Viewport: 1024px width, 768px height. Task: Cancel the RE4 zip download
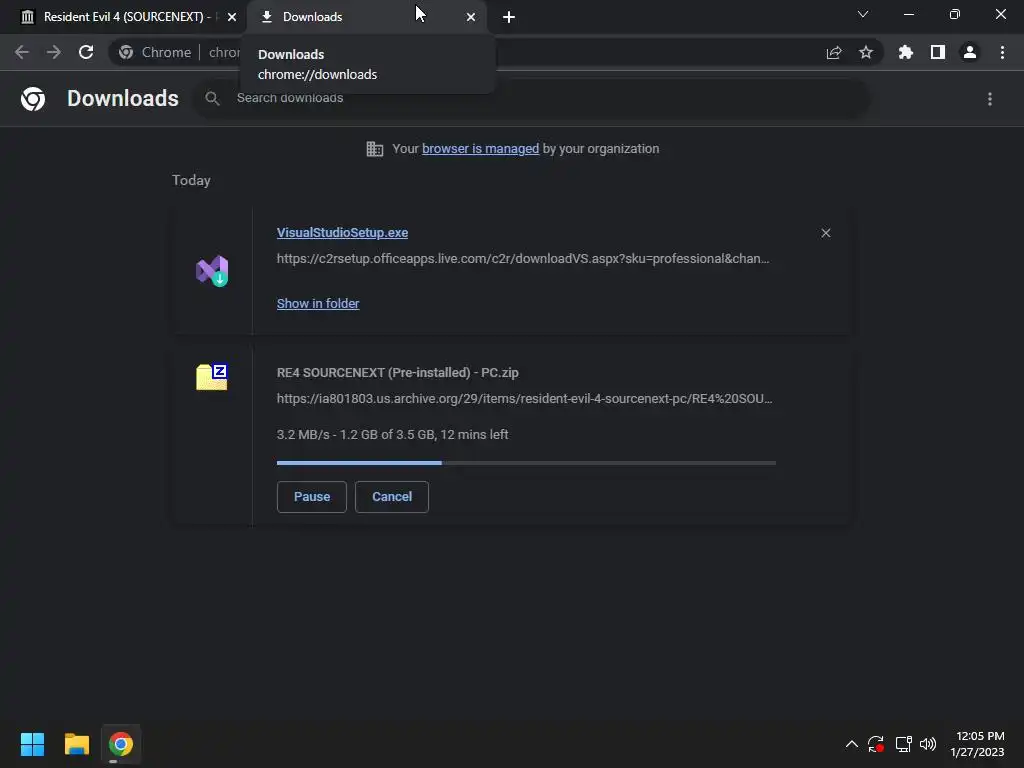[392, 497]
